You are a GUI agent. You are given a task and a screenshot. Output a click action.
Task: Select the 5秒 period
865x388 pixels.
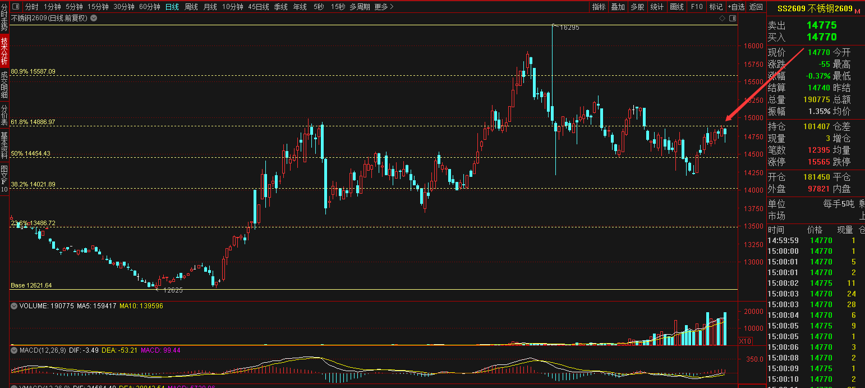319,7
